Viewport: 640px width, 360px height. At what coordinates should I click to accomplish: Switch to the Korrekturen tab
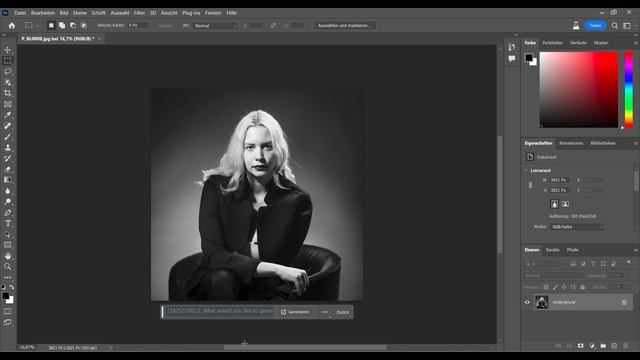pos(571,143)
